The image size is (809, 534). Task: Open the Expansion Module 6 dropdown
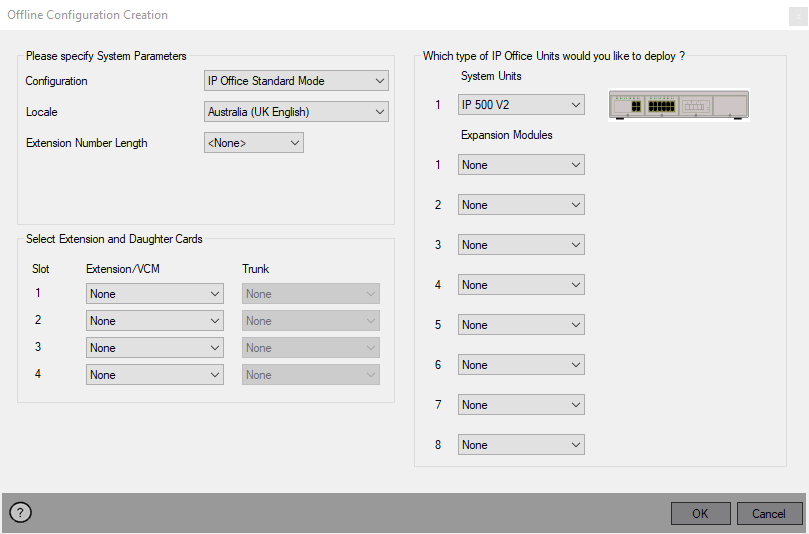521,365
